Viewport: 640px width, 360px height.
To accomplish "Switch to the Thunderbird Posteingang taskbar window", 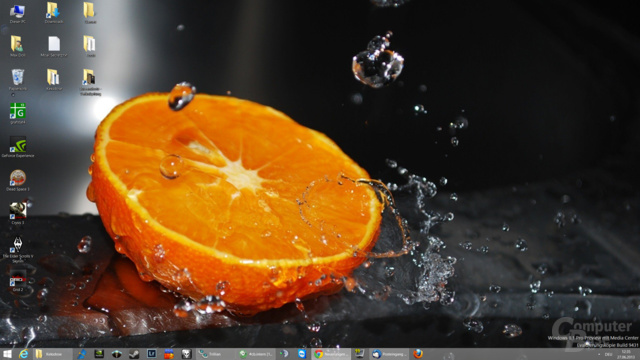I will coord(389,354).
